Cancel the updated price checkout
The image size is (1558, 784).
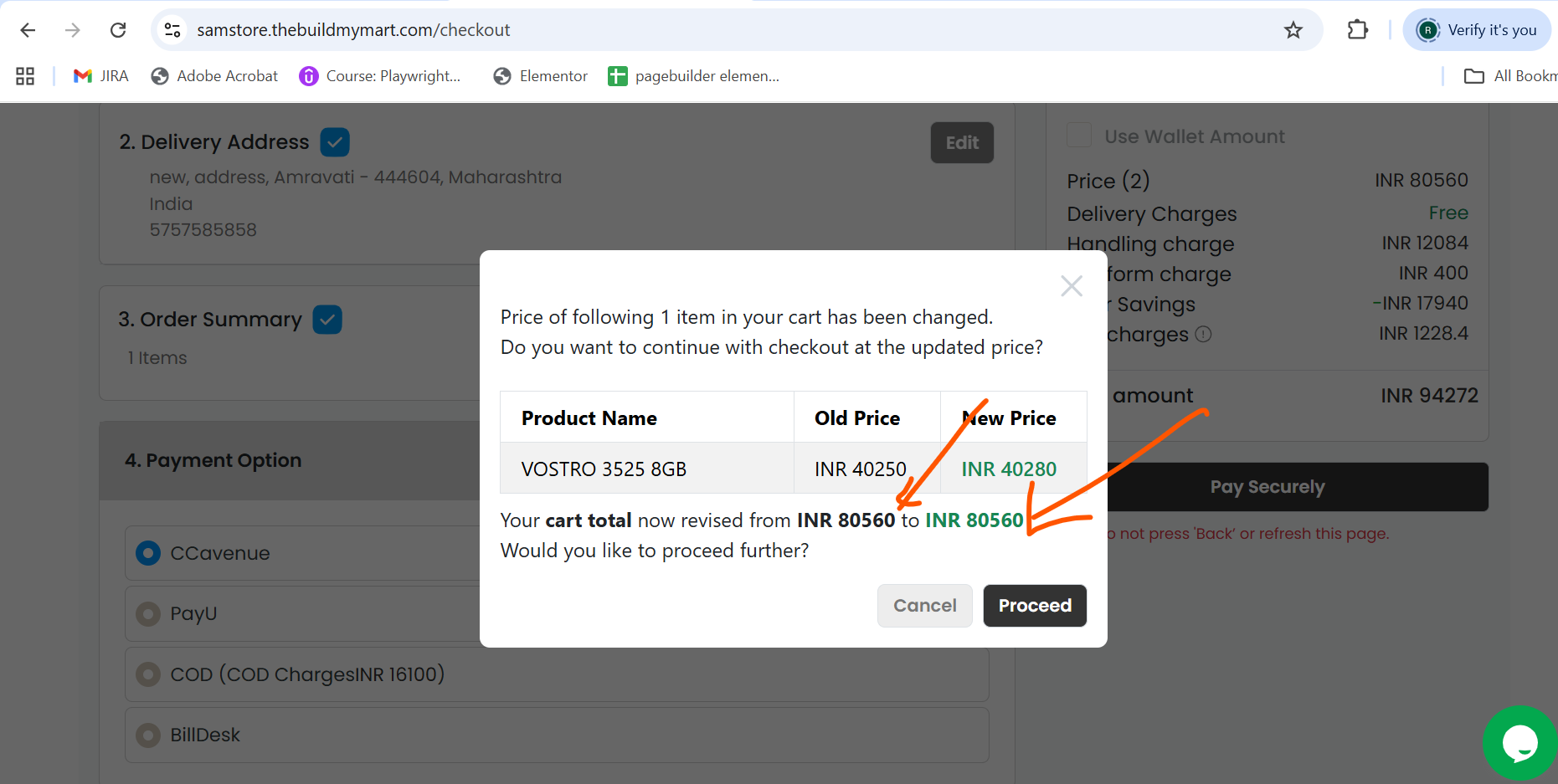point(925,606)
